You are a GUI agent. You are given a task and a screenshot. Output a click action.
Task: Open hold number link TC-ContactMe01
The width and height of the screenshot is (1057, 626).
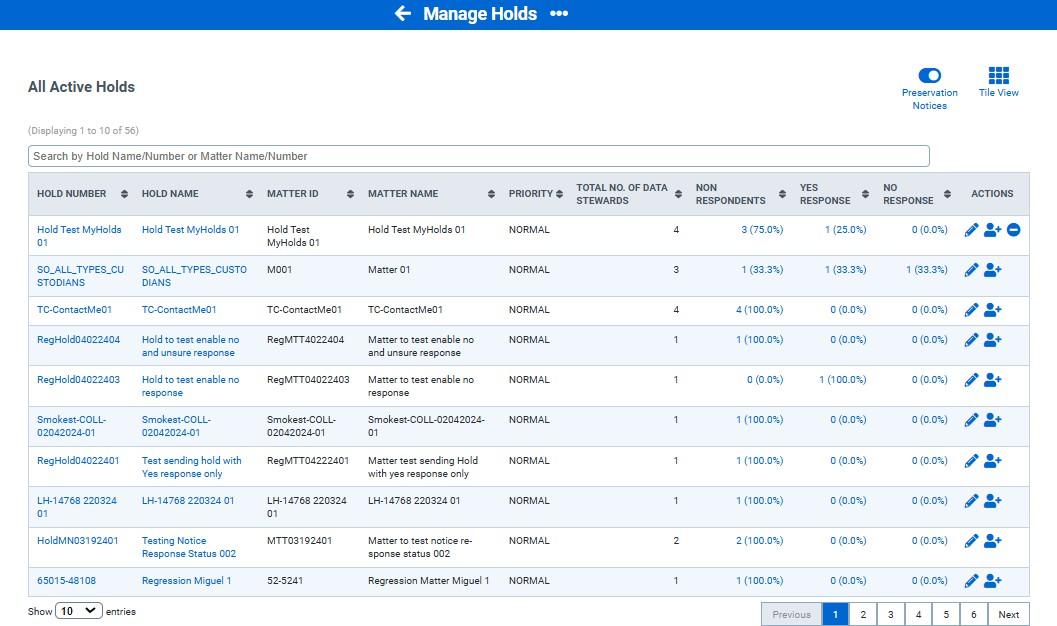[x=74, y=310]
